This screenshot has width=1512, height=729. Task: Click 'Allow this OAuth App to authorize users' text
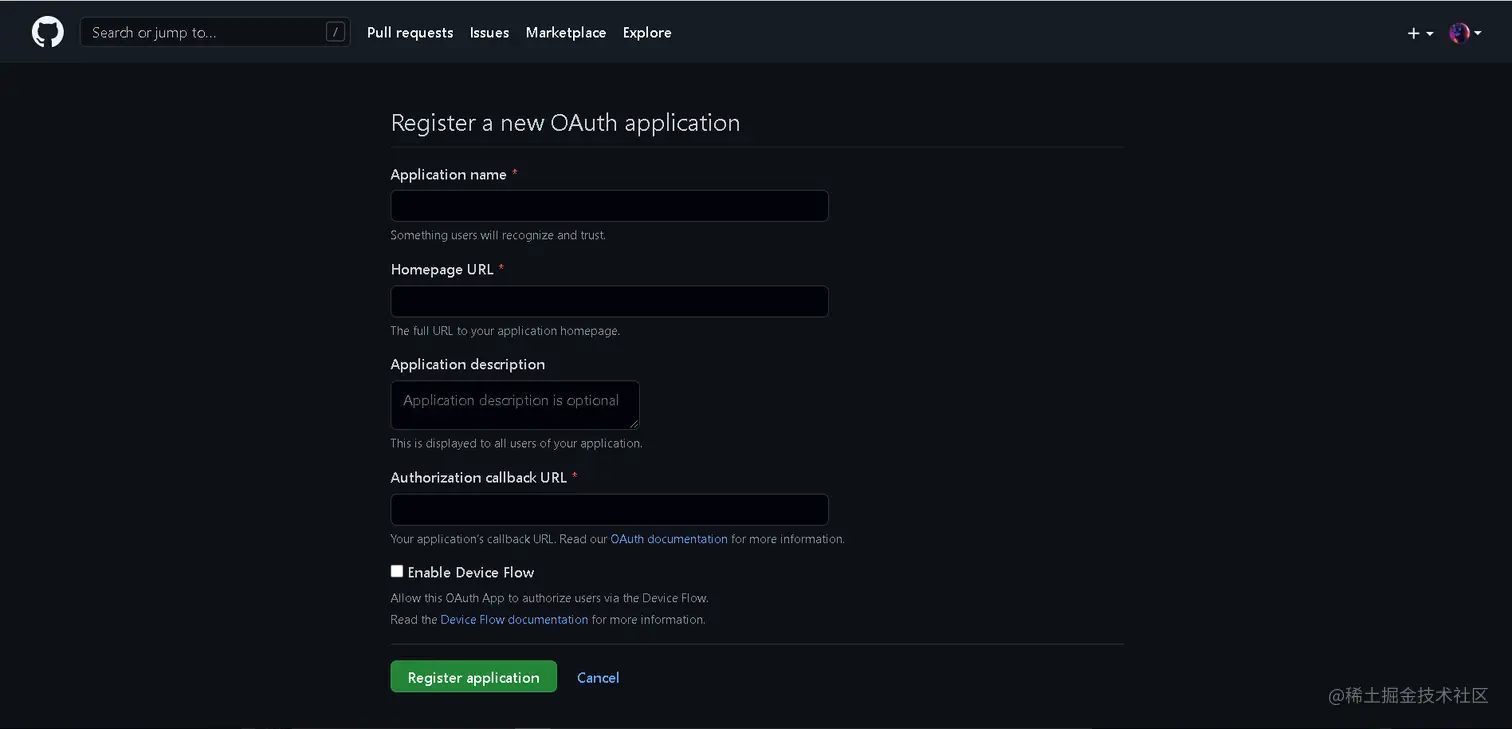549,598
